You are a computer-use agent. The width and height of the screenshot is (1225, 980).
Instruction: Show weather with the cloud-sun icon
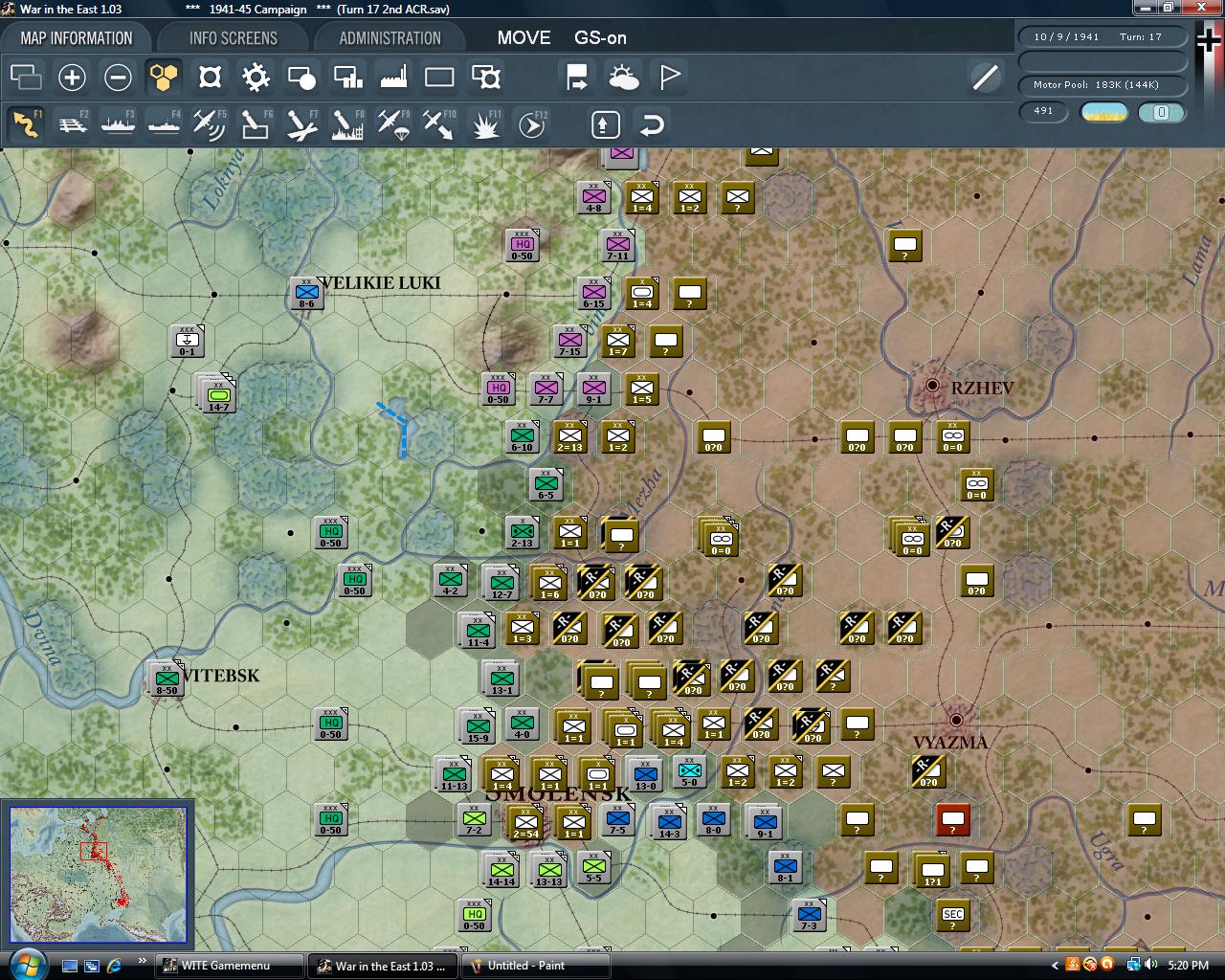[623, 77]
